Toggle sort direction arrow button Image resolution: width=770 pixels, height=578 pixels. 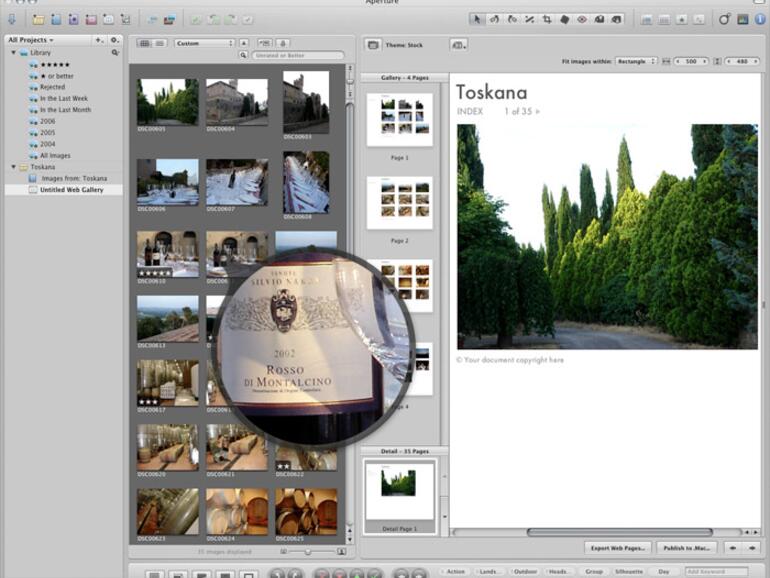pyautogui.click(x=244, y=43)
